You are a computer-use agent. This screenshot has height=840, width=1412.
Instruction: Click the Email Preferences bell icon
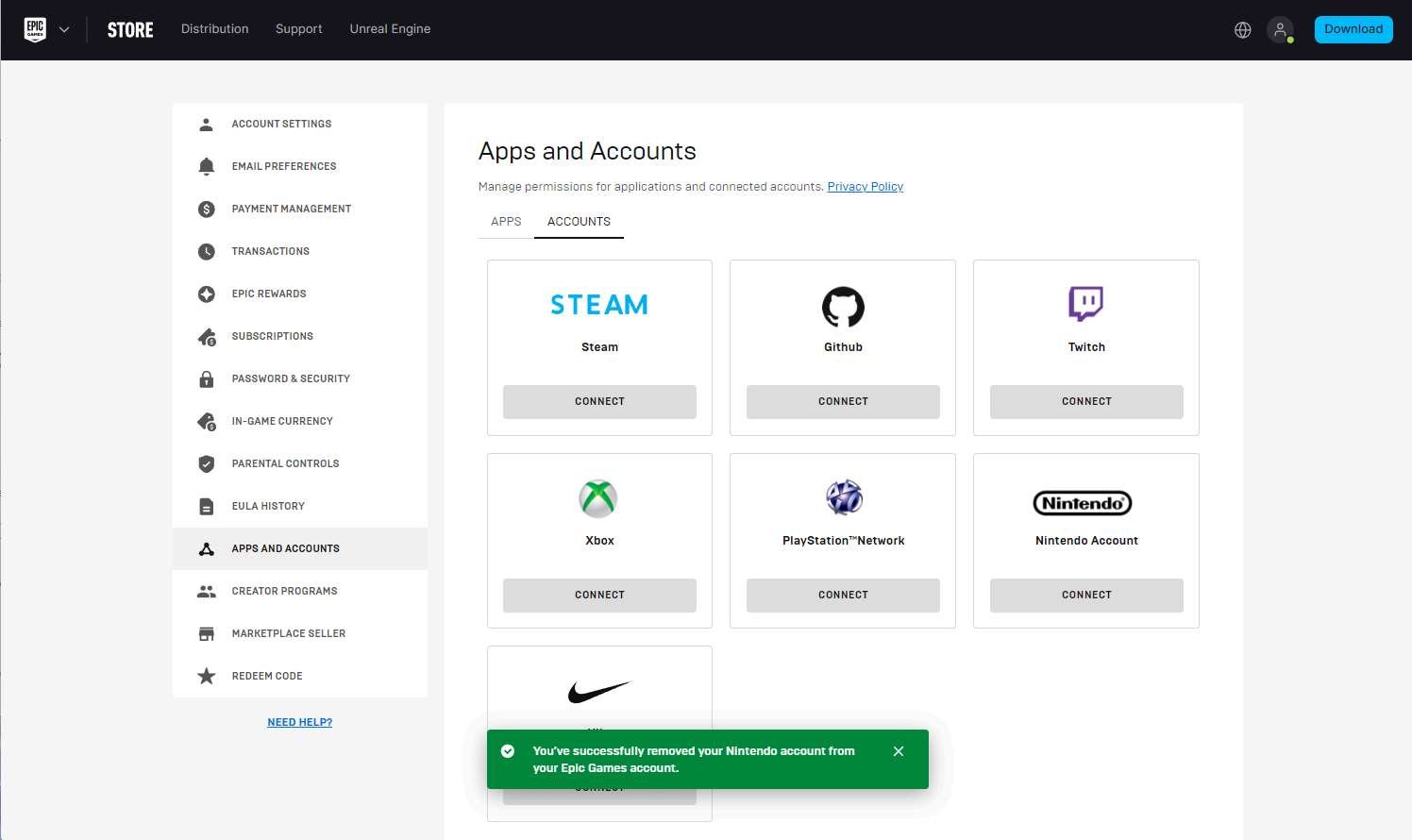[x=207, y=166]
